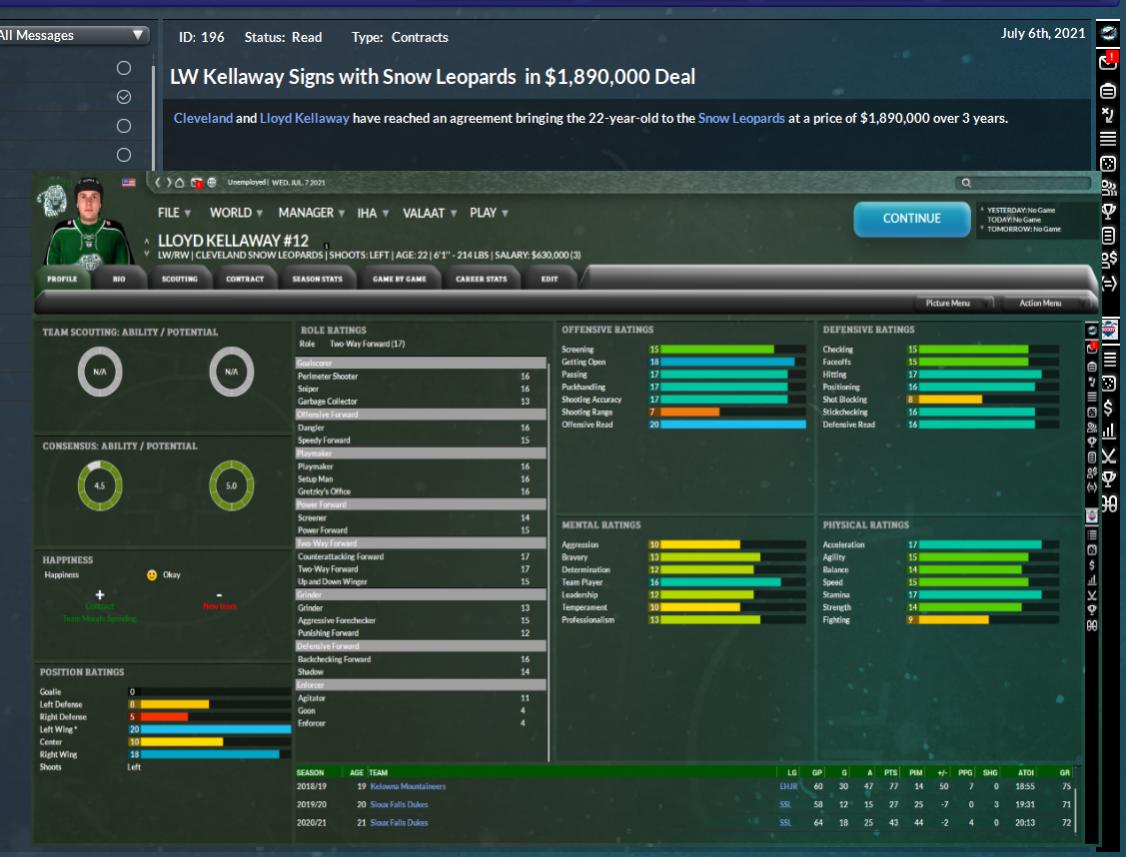The height and width of the screenshot is (857, 1126).
Task: Expand the WORLD menu dropdown
Action: [238, 213]
